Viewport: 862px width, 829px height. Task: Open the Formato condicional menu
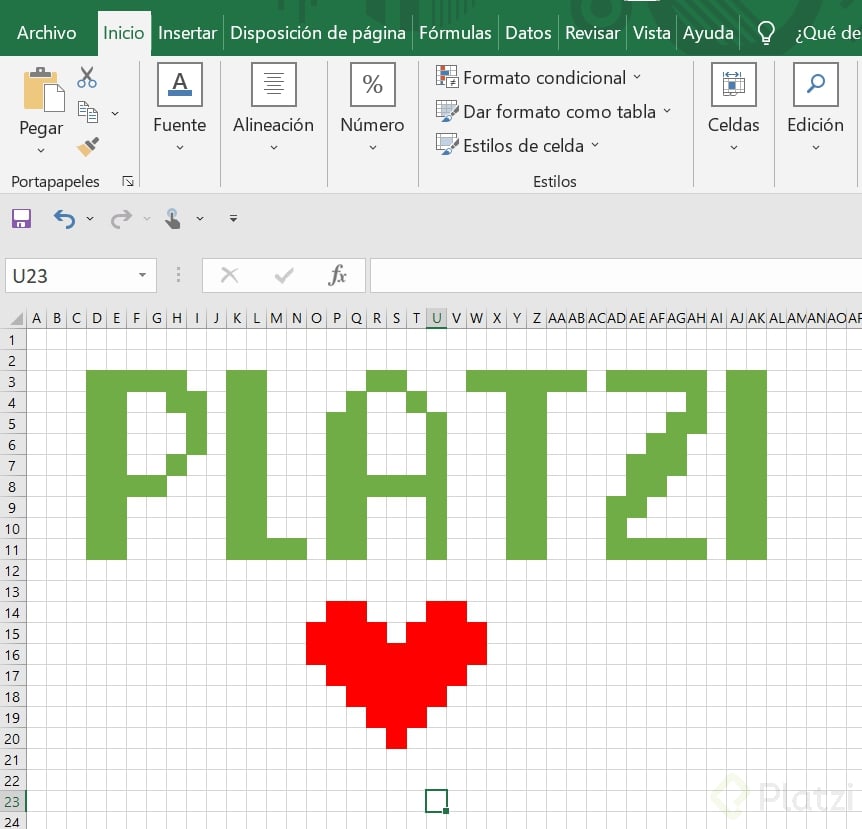pyautogui.click(x=539, y=78)
